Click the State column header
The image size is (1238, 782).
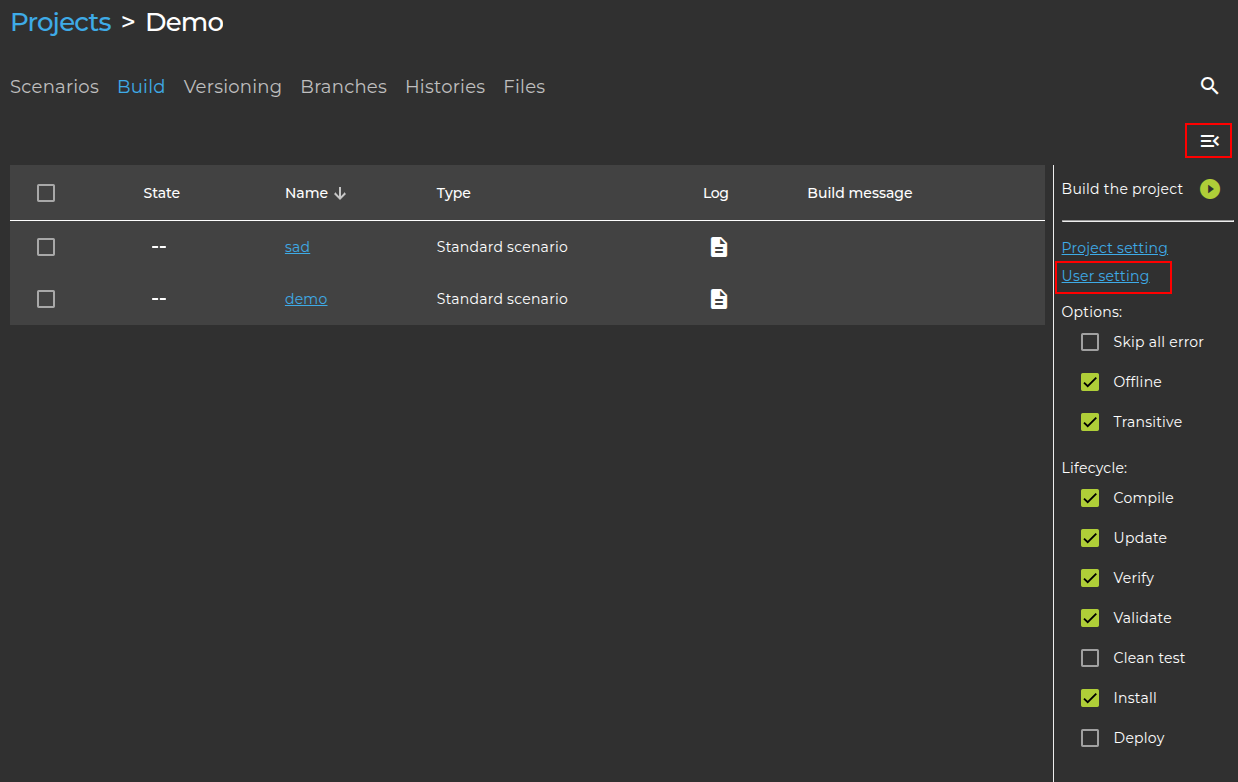pos(162,193)
